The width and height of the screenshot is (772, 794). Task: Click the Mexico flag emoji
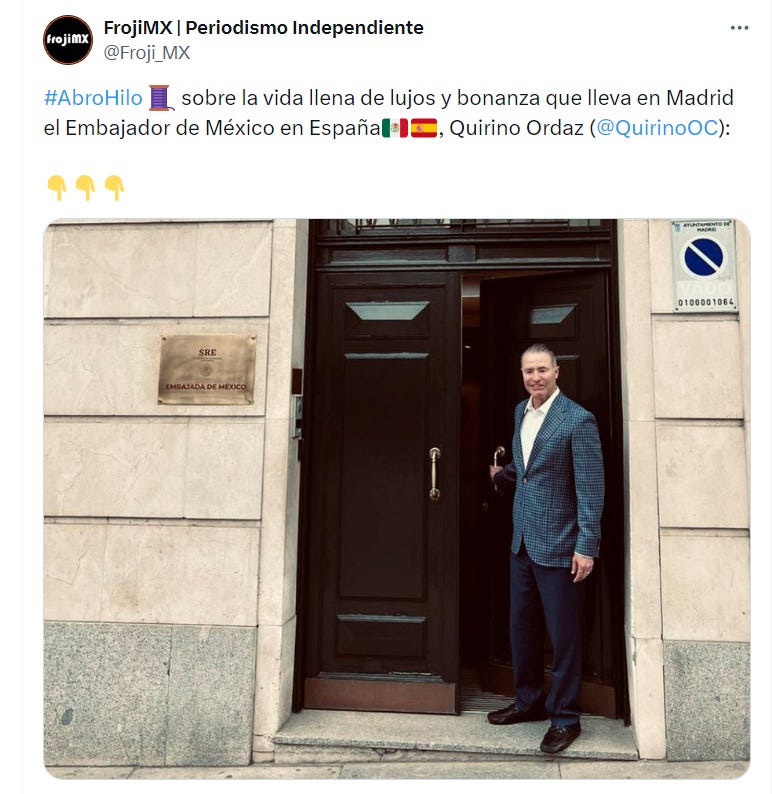pyautogui.click(x=395, y=128)
